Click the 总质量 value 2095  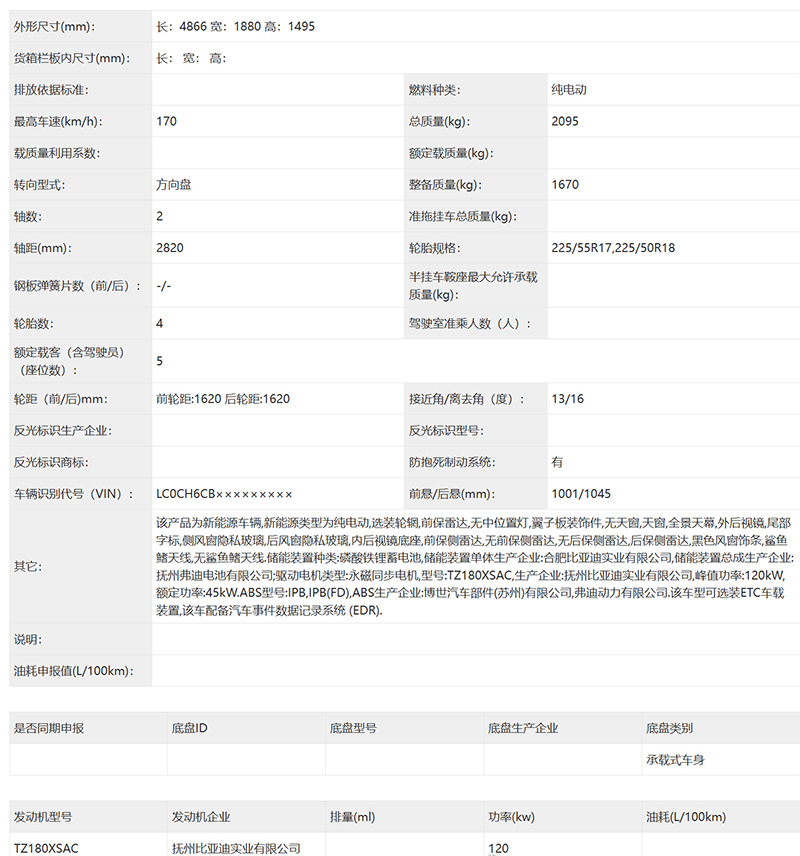coord(565,122)
